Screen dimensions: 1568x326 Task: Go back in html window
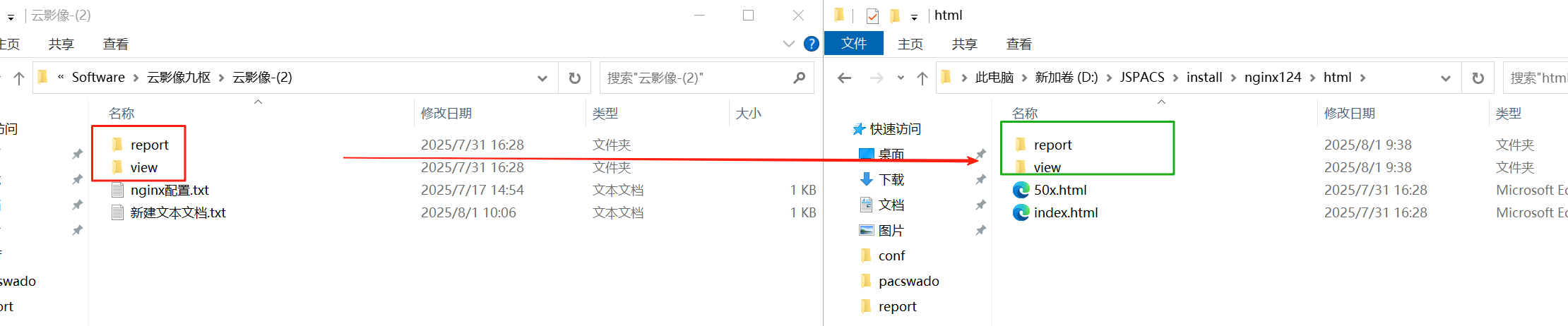844,78
